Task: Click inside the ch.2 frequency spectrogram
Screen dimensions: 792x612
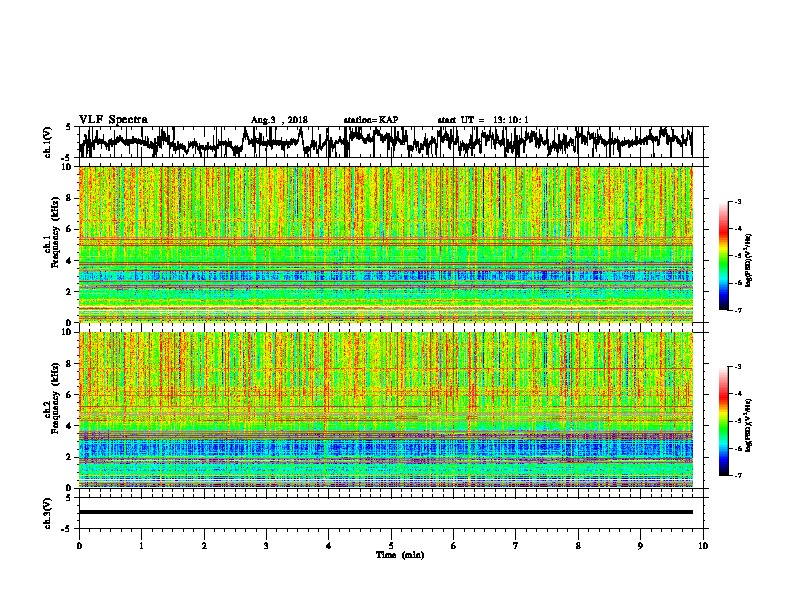Action: click(385, 410)
